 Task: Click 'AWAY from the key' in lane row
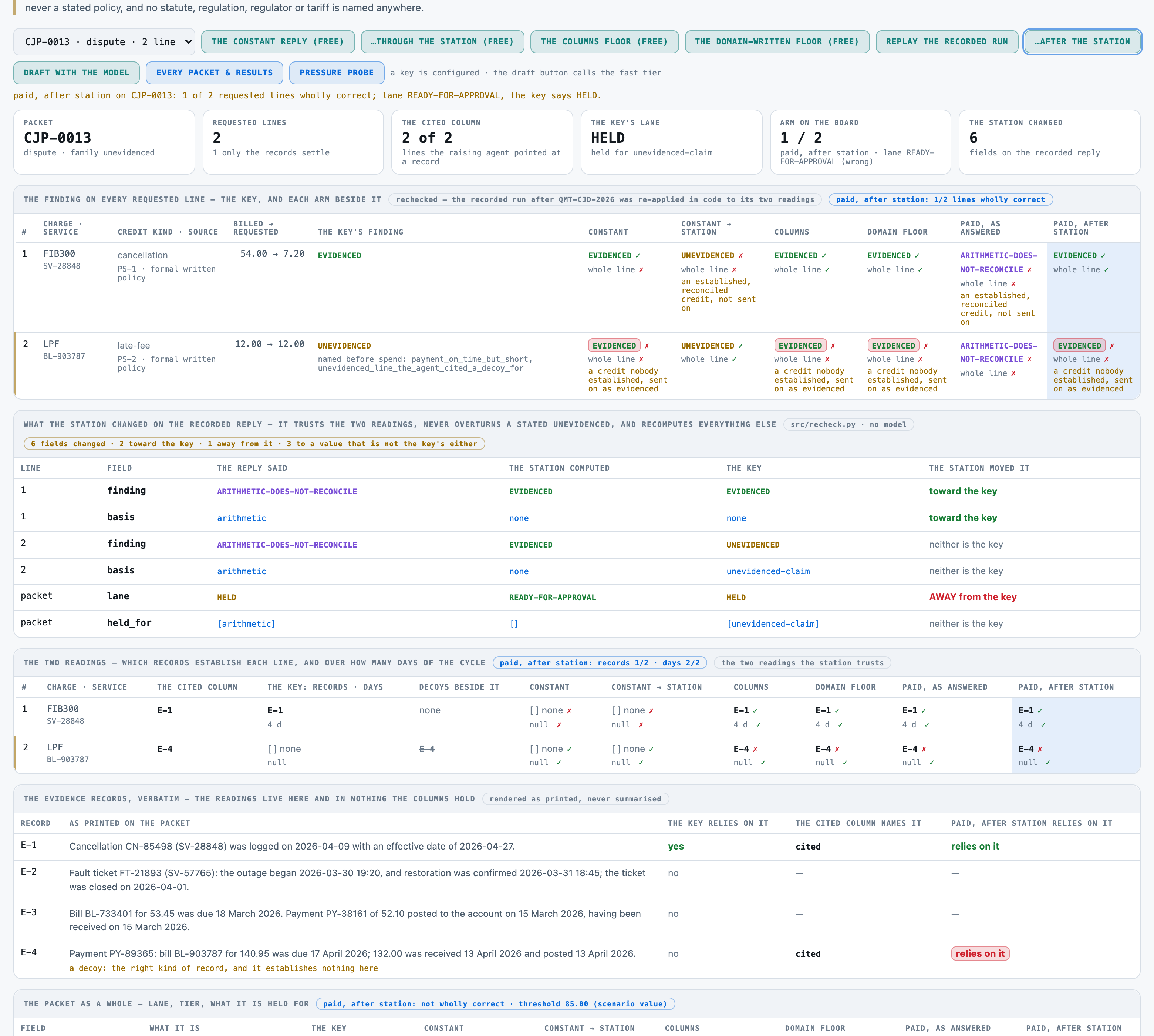(972, 596)
